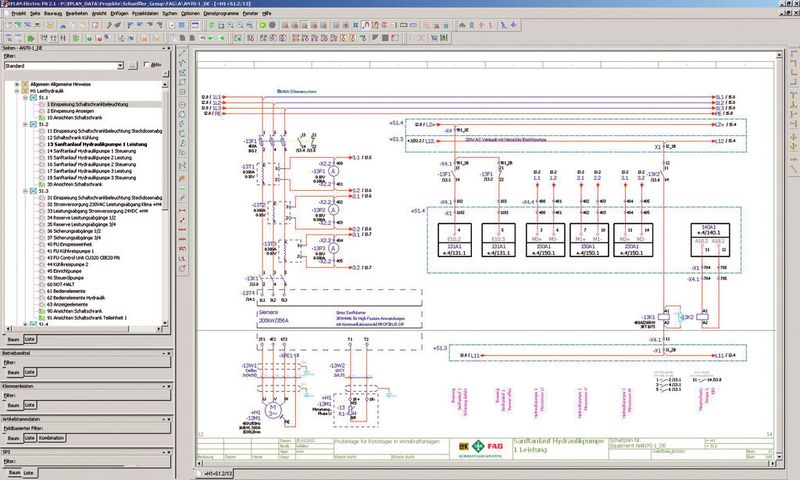800x480 pixels.
Task: Click the red magnet snap toolbar icon
Action: click(x=366, y=24)
